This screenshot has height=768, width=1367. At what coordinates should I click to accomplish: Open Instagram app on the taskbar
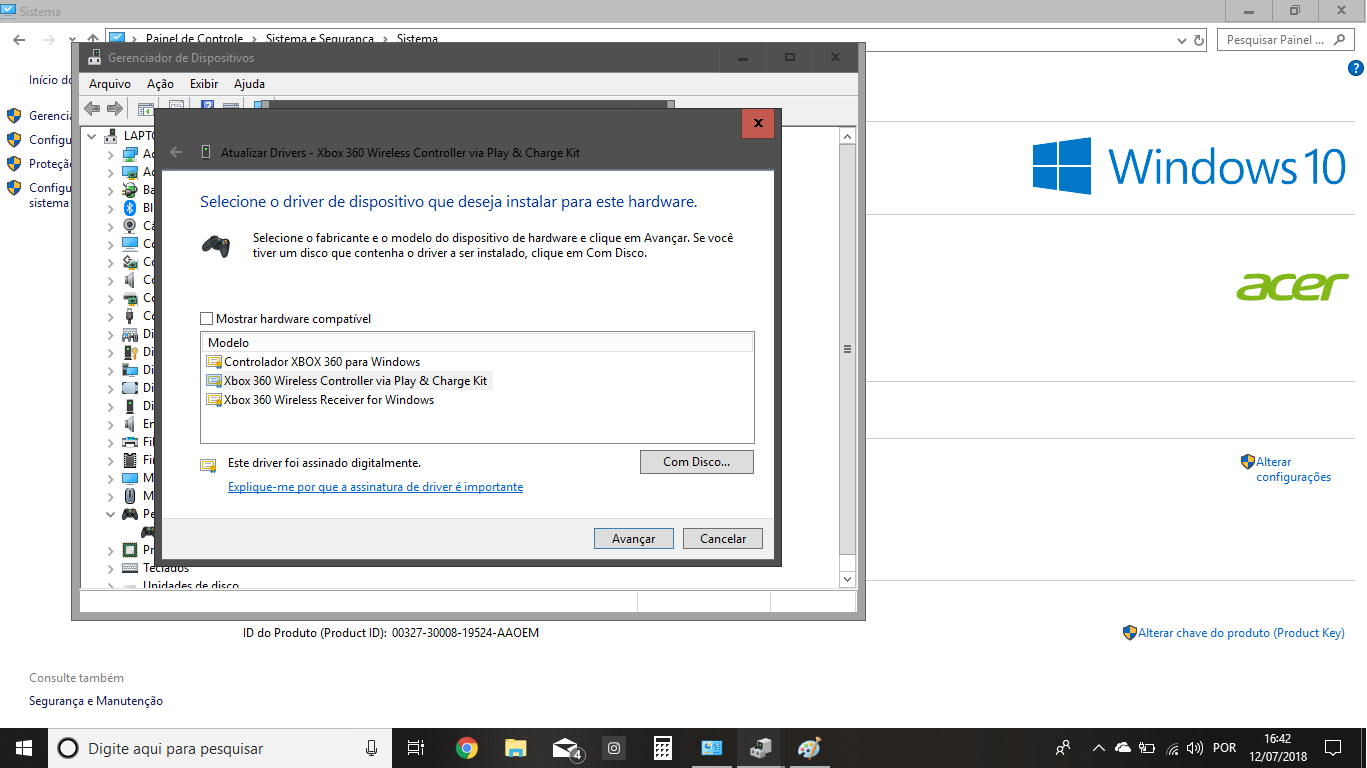(614, 748)
